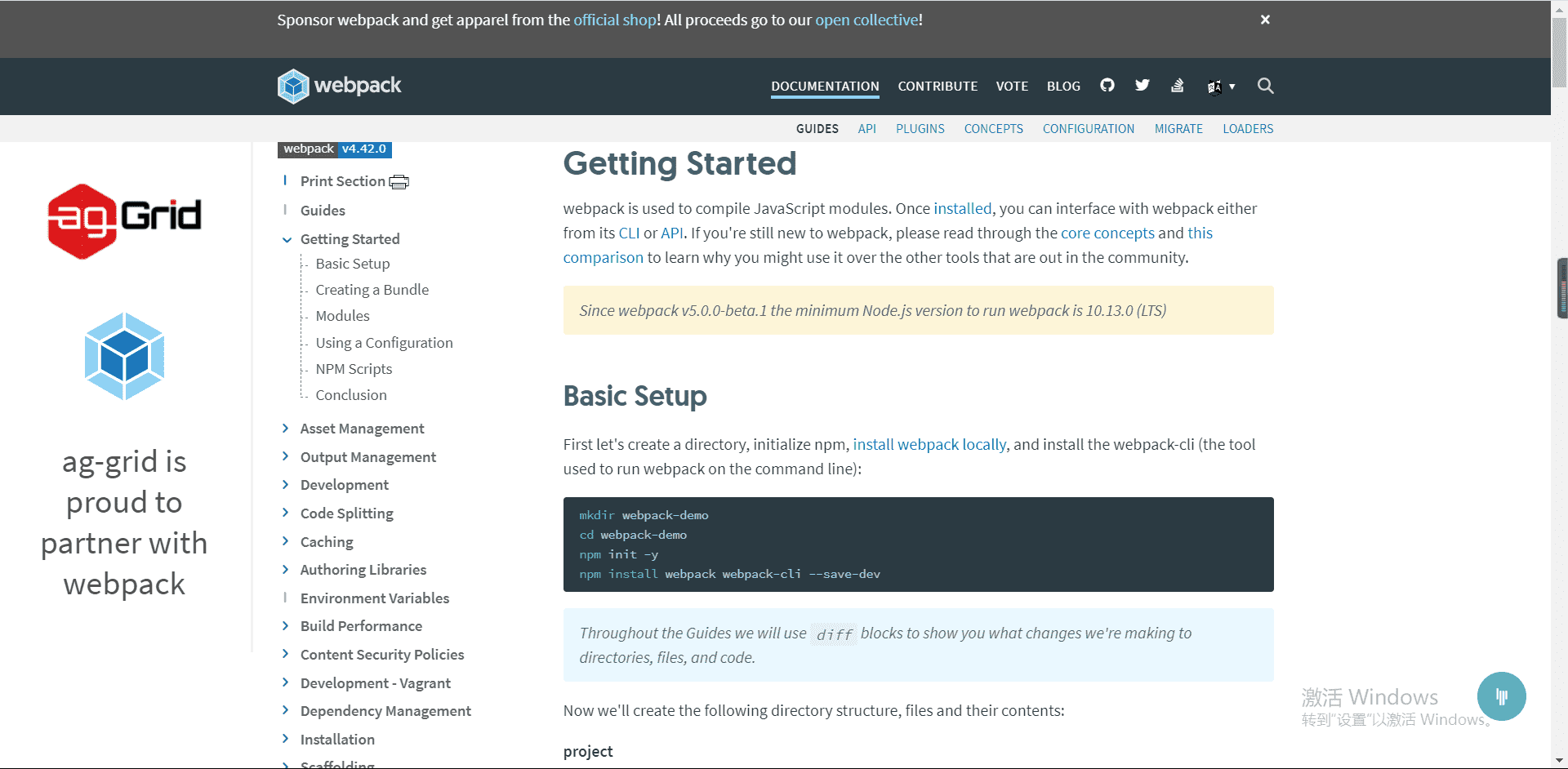The image size is (1568, 769).
Task: Open the Guides sidebar link
Action: tap(323, 211)
